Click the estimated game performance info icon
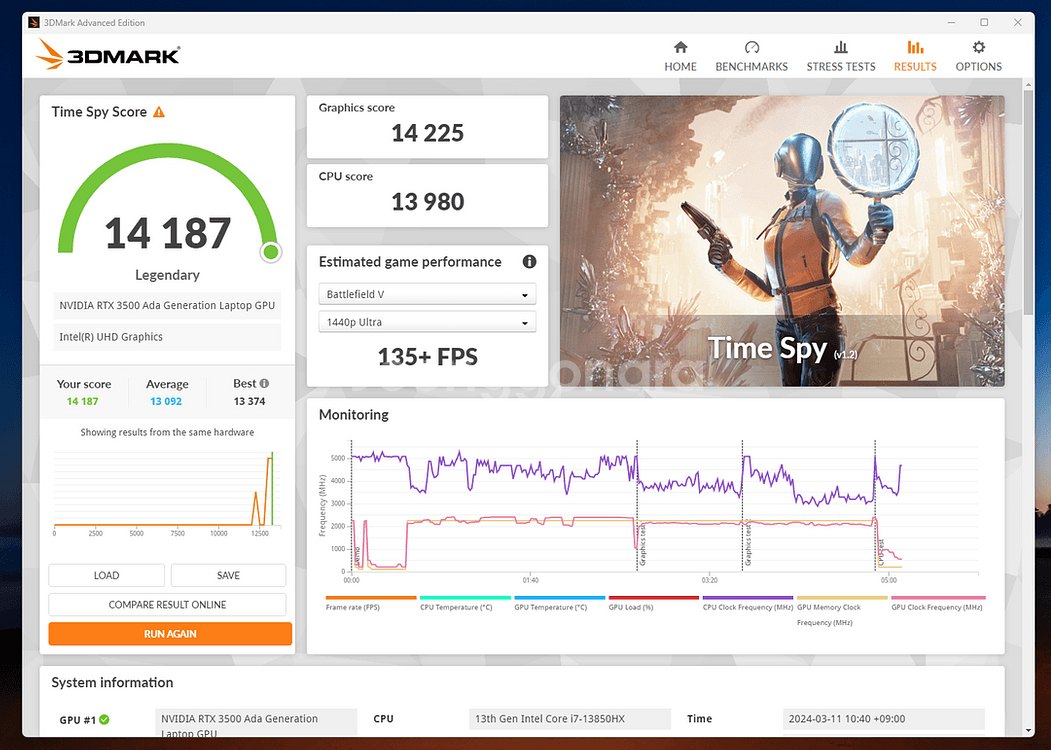The image size is (1051, 750). (x=530, y=261)
